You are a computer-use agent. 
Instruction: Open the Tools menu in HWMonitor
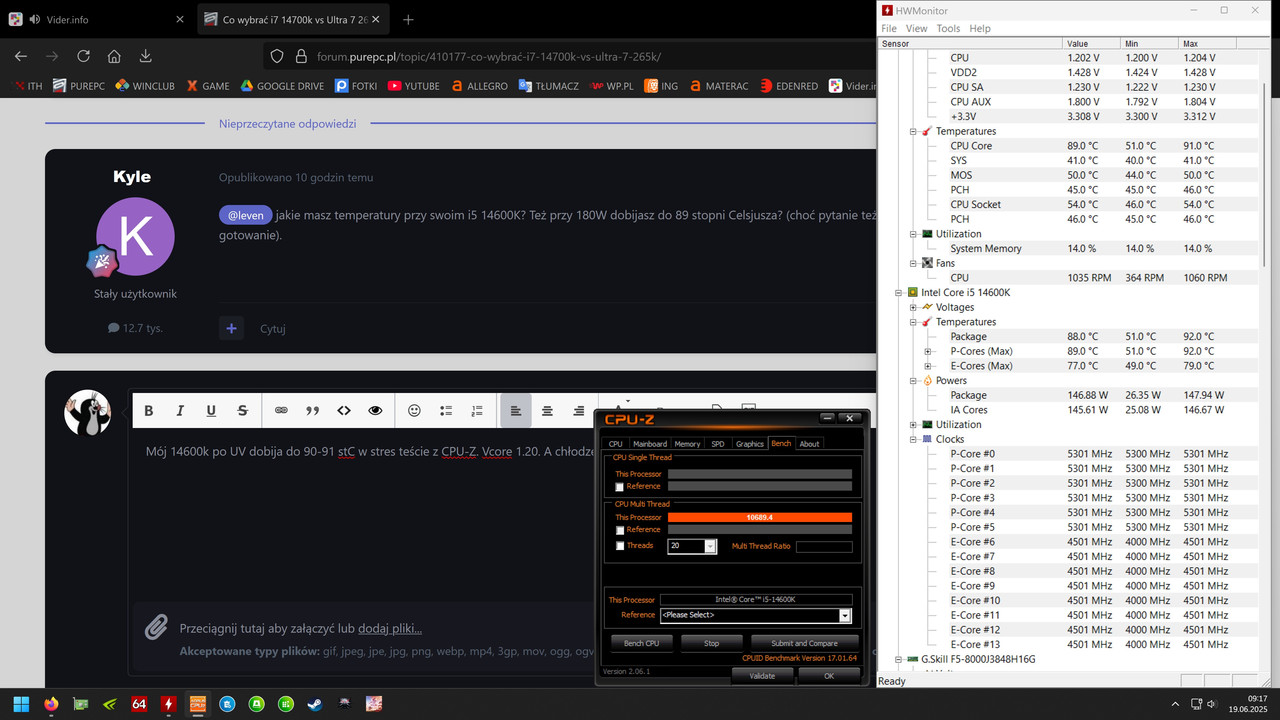(948, 29)
